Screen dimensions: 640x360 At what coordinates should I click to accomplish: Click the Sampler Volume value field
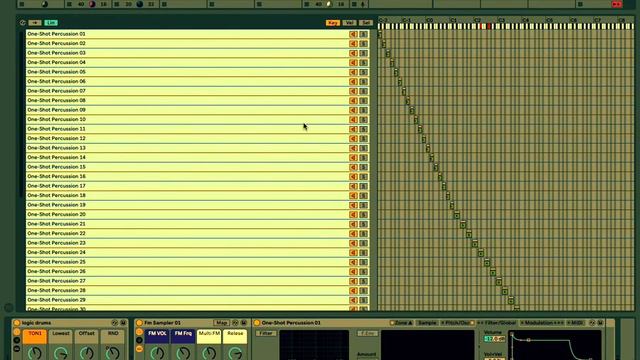pyautogui.click(x=494, y=339)
